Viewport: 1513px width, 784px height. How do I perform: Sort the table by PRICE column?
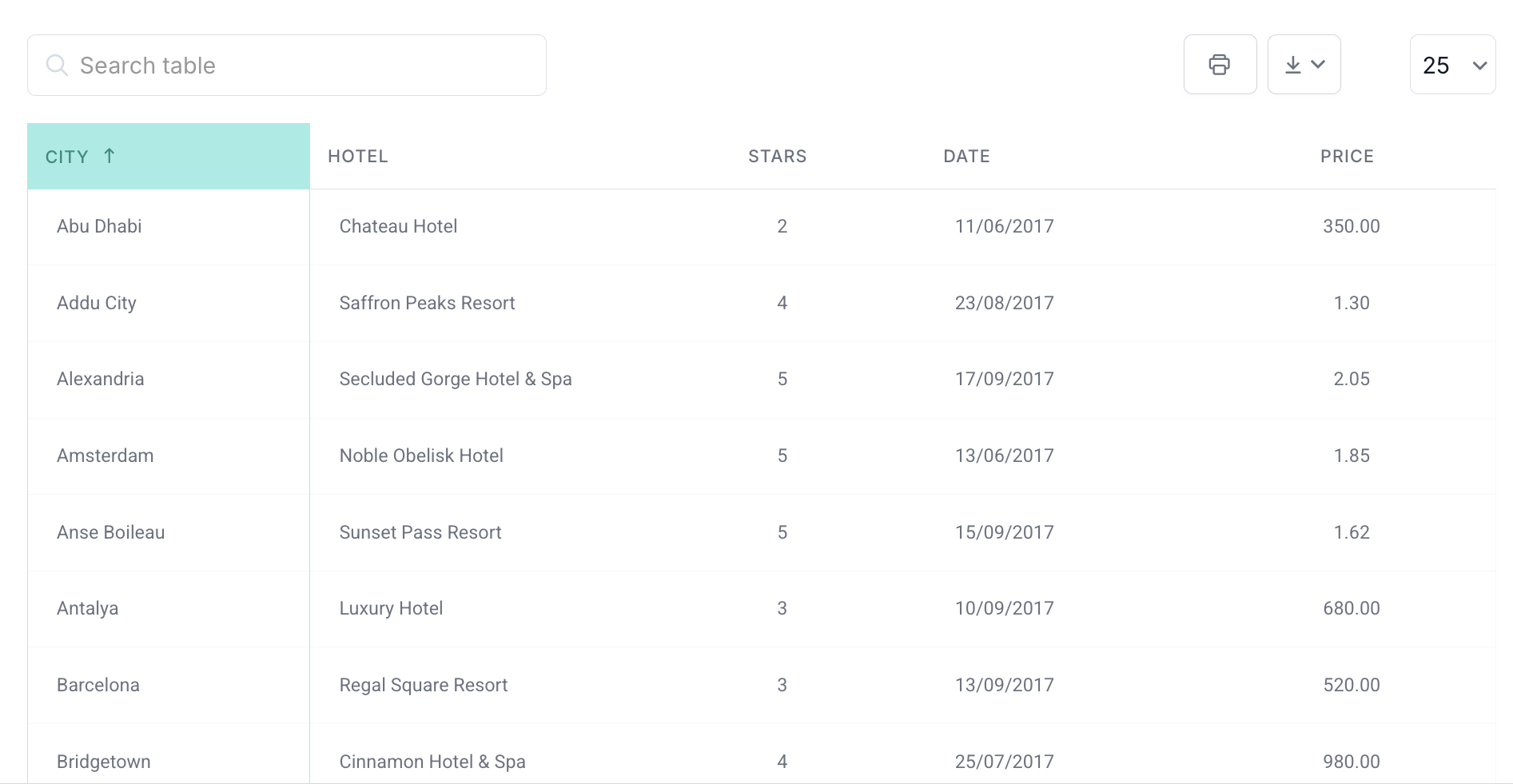[1346, 156]
